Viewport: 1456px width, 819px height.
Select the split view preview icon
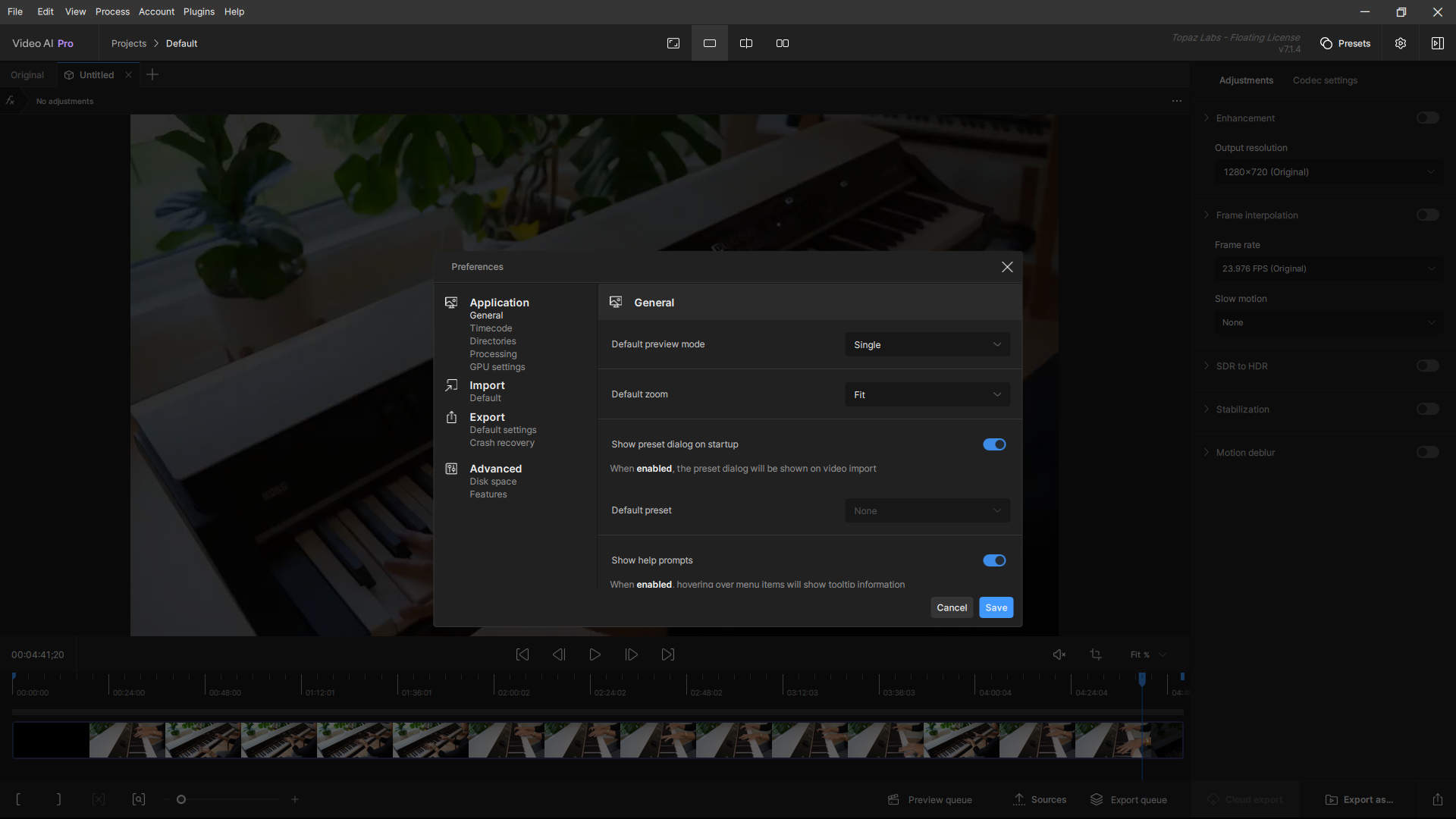coord(746,43)
